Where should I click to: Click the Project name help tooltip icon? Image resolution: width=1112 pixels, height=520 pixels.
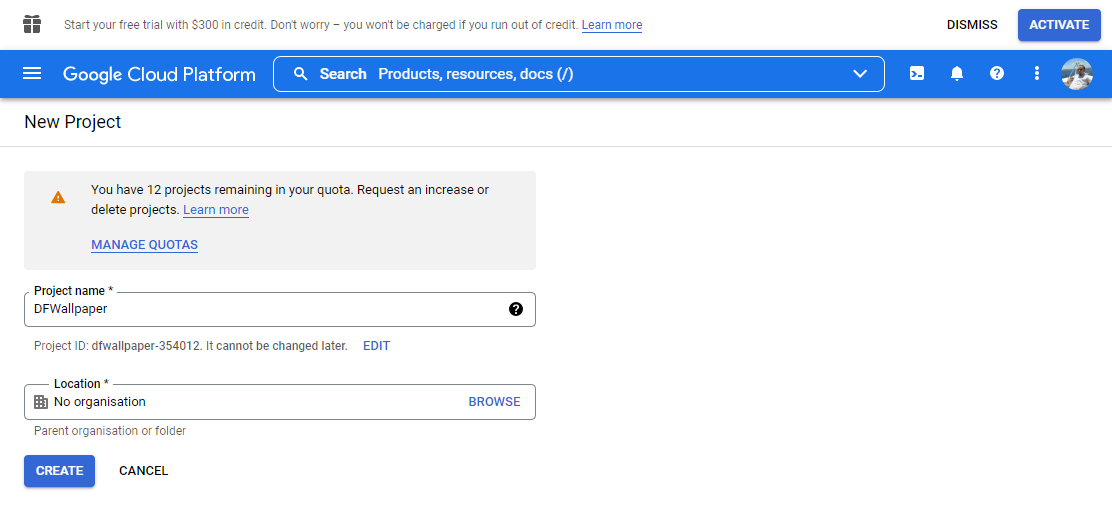pyautogui.click(x=516, y=309)
